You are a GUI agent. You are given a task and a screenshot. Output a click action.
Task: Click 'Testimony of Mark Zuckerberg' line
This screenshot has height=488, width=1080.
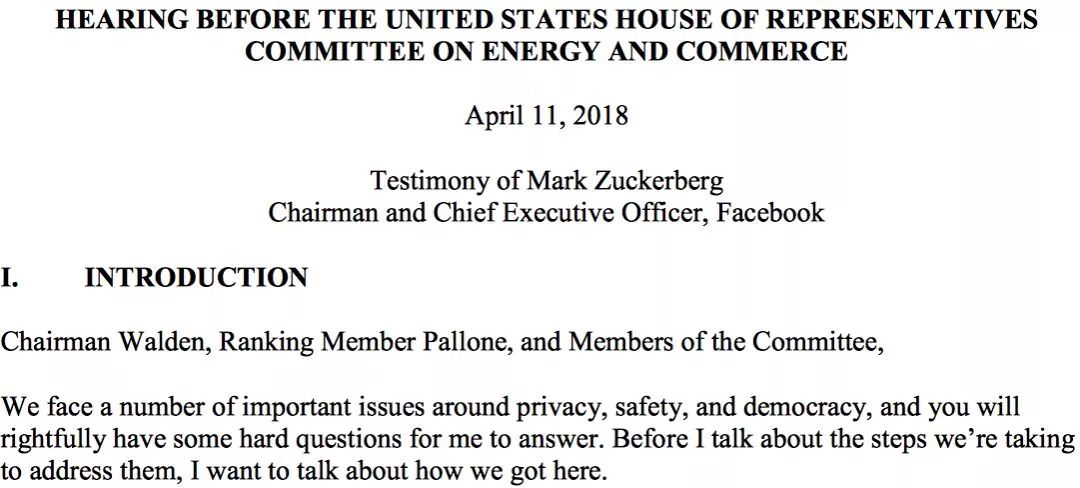(x=546, y=181)
